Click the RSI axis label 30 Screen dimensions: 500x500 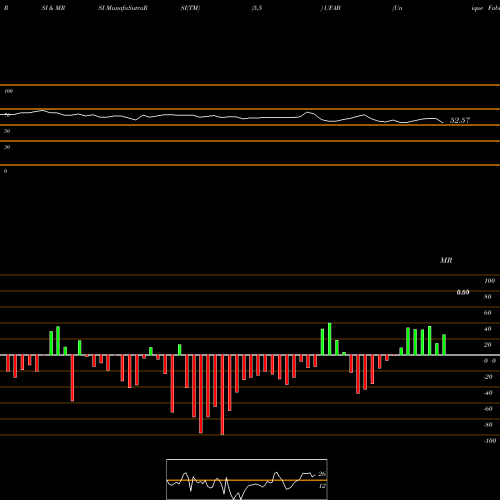coord(7,147)
